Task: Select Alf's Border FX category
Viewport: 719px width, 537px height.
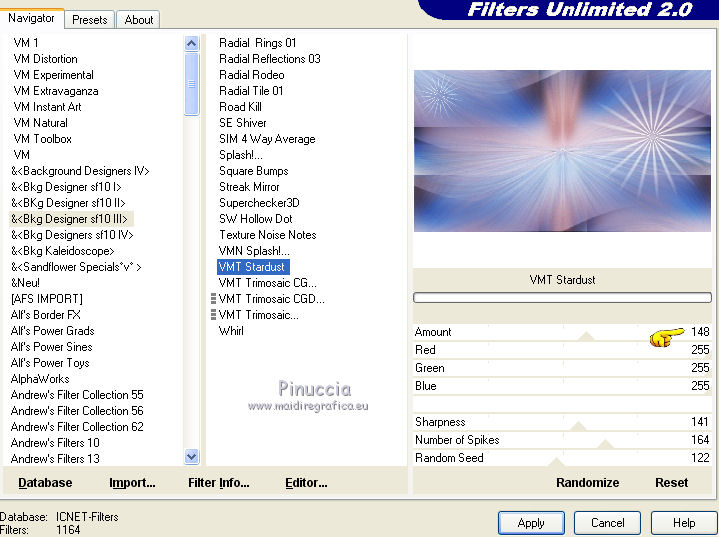Action: coord(45,315)
